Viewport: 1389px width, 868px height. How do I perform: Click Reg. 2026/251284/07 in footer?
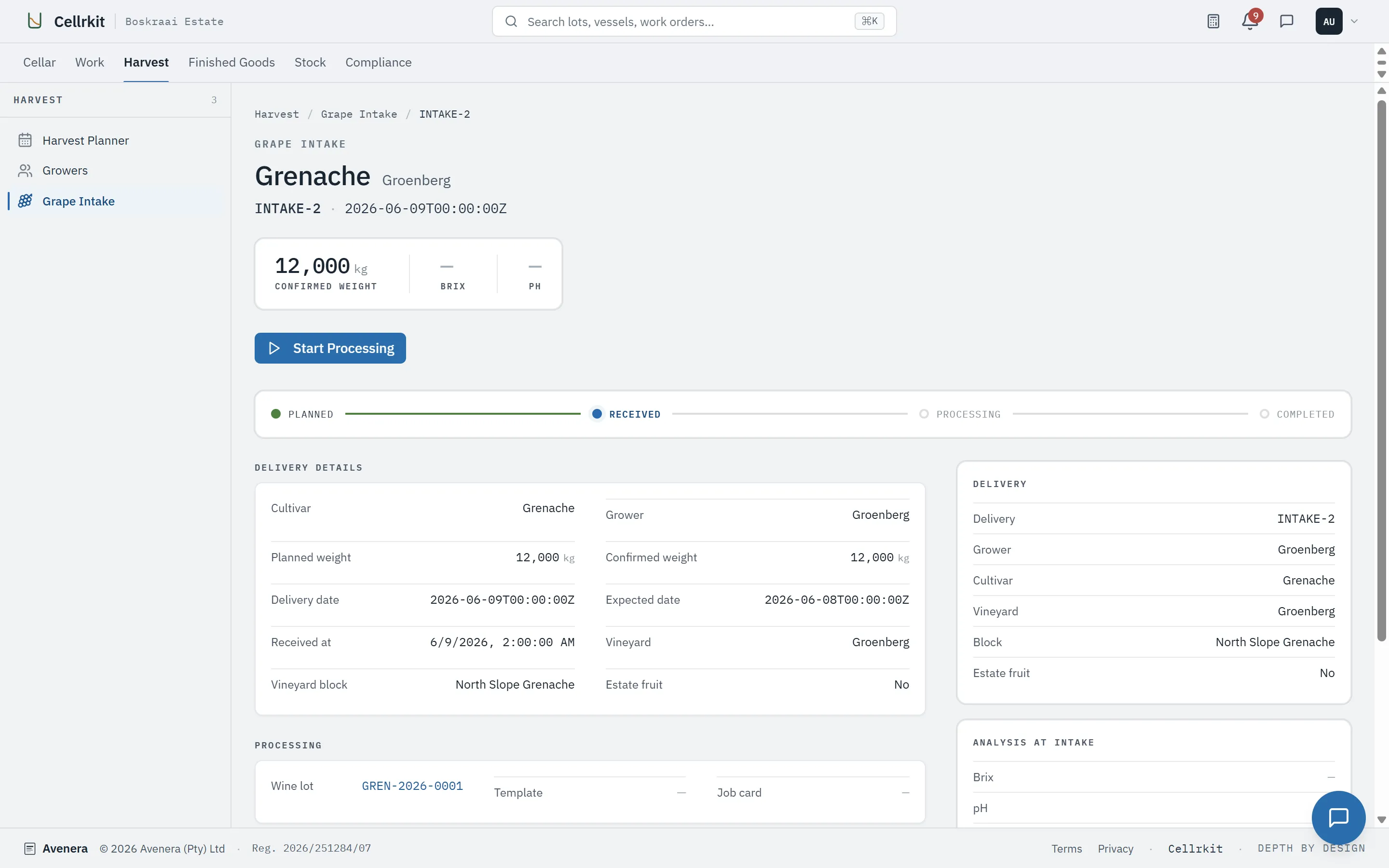(312, 848)
